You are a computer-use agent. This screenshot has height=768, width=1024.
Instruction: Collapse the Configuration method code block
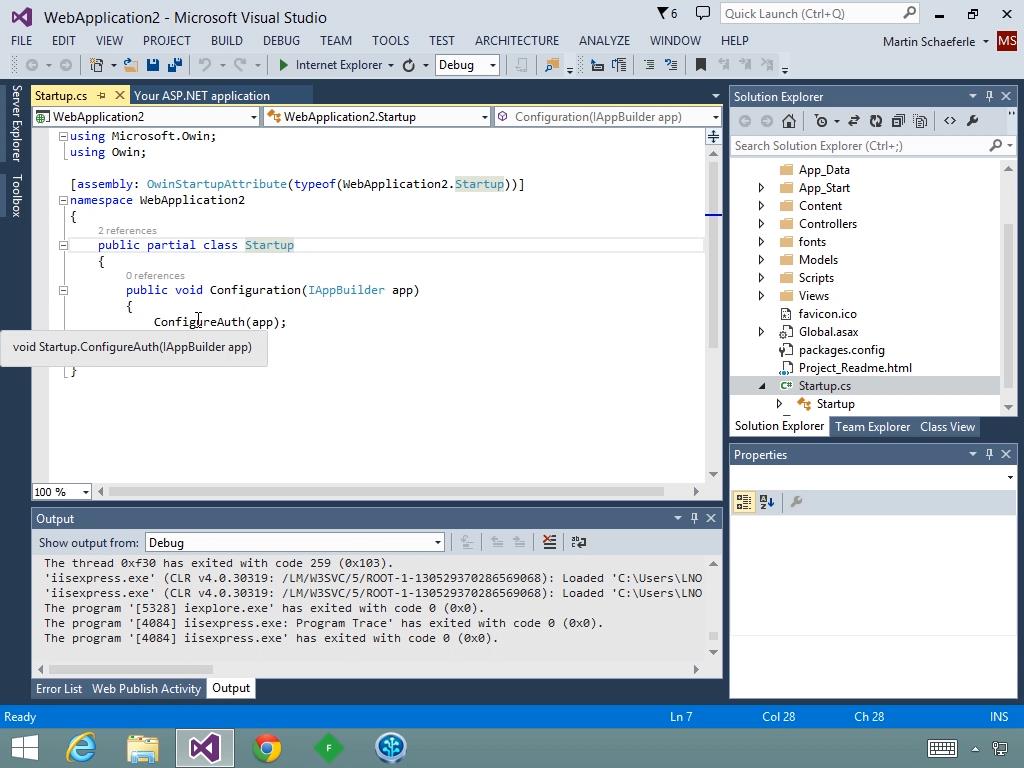(63, 291)
